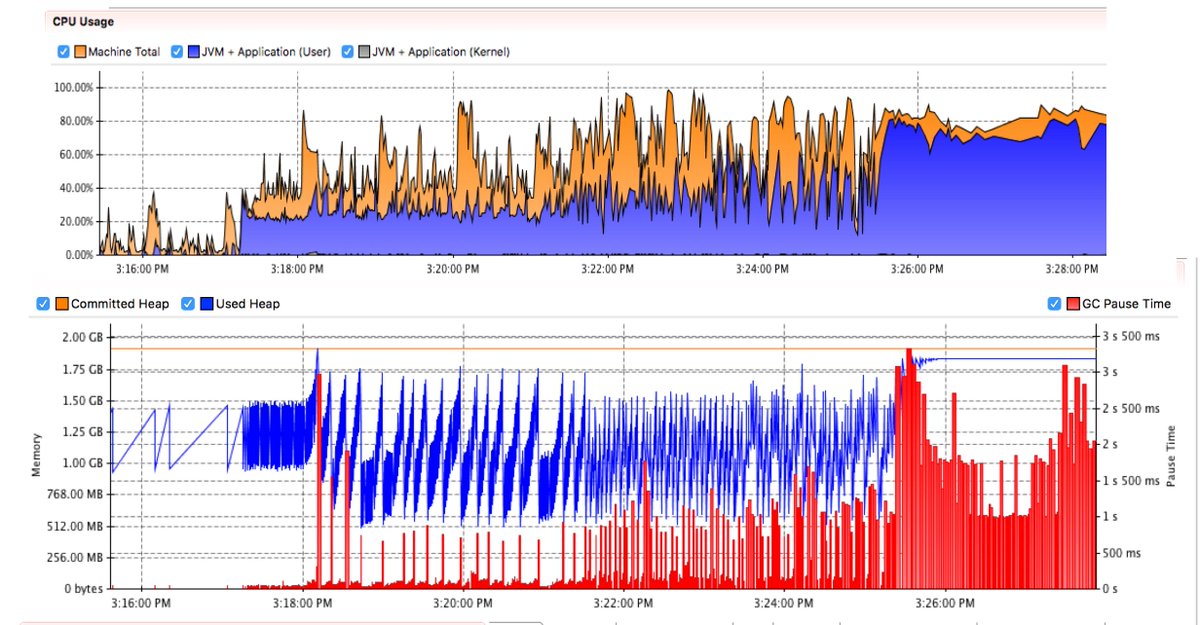Uncheck the GC Pause Time checkbox
Screen dimensions: 1200x625
pos(1055,303)
